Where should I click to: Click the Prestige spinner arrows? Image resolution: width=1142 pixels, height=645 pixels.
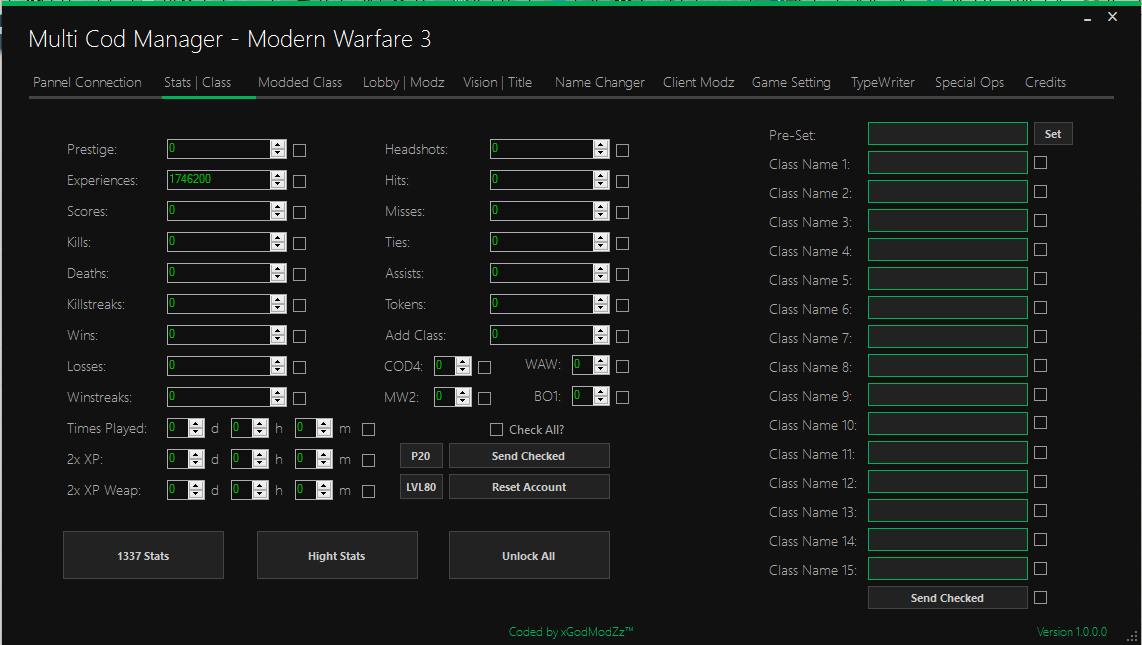[277, 149]
